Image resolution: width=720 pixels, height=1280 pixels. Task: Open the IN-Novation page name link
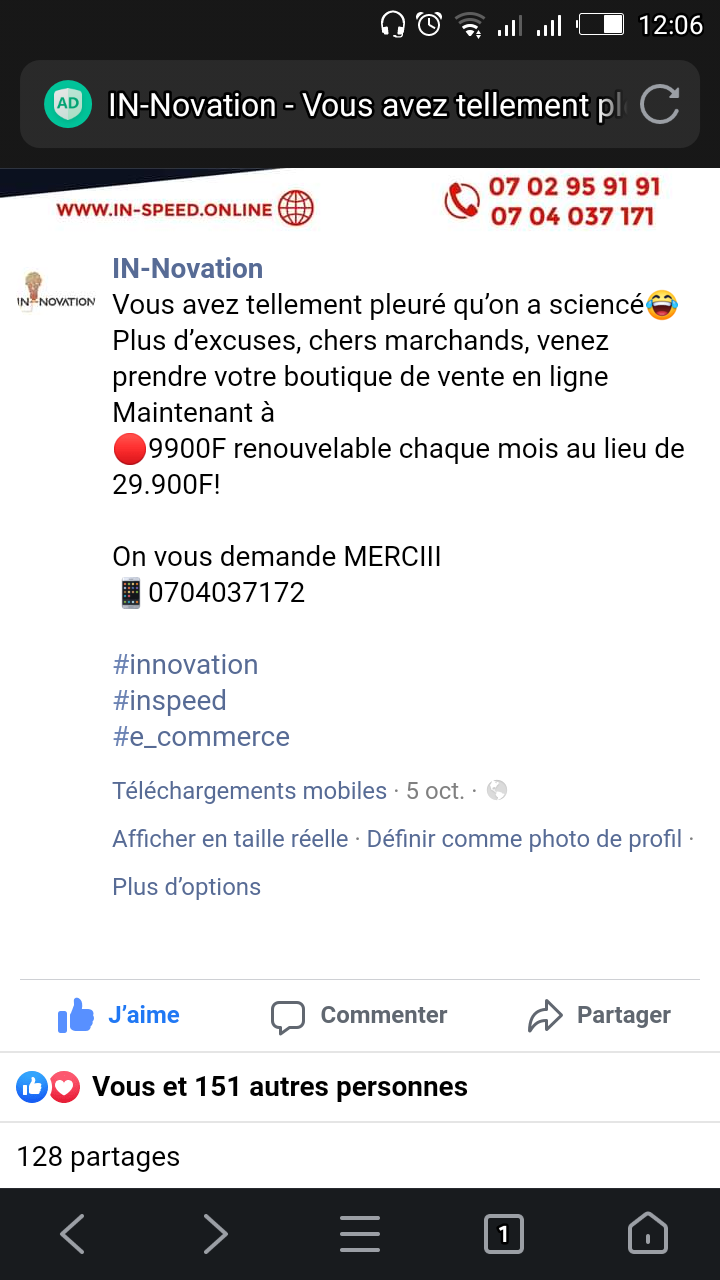tap(187, 268)
